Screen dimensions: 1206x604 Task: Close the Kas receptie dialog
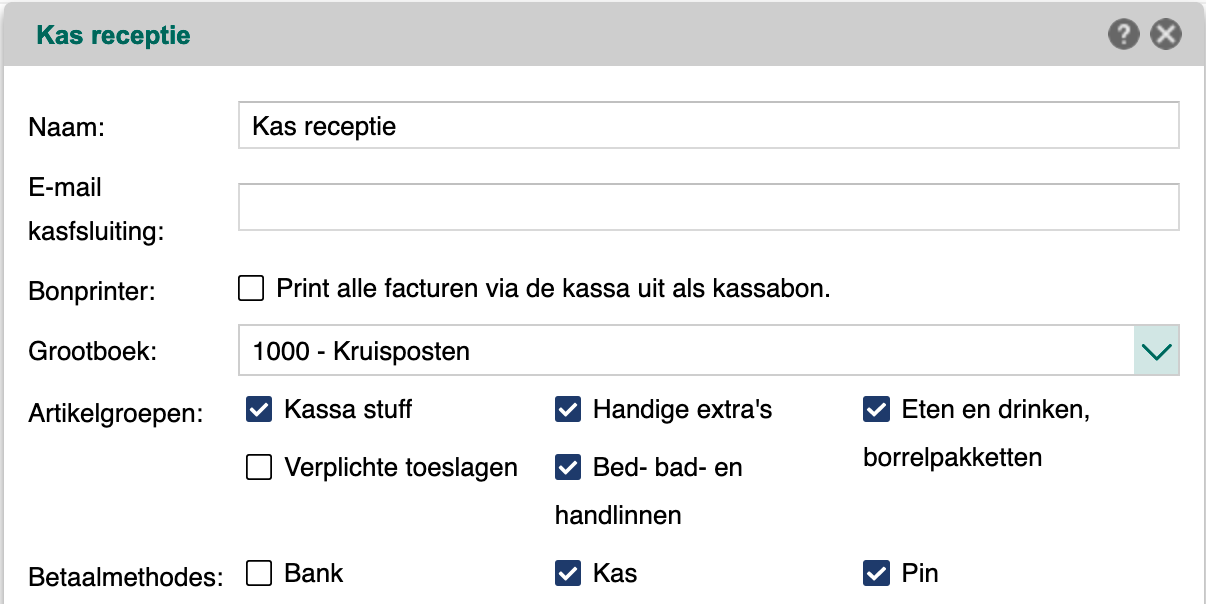(1166, 35)
